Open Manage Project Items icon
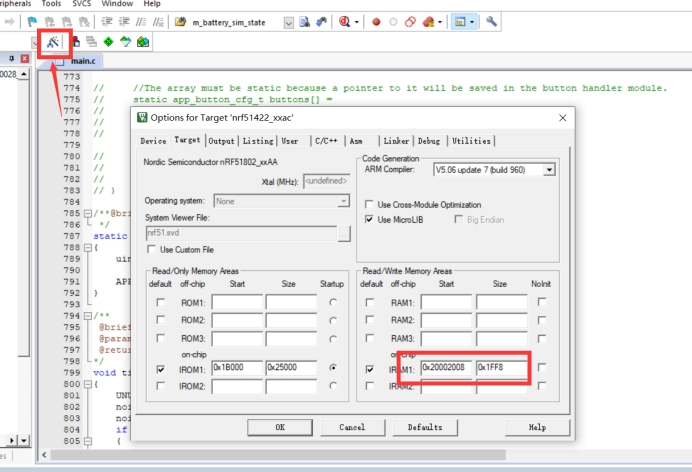692x472 pixels. click(75, 42)
